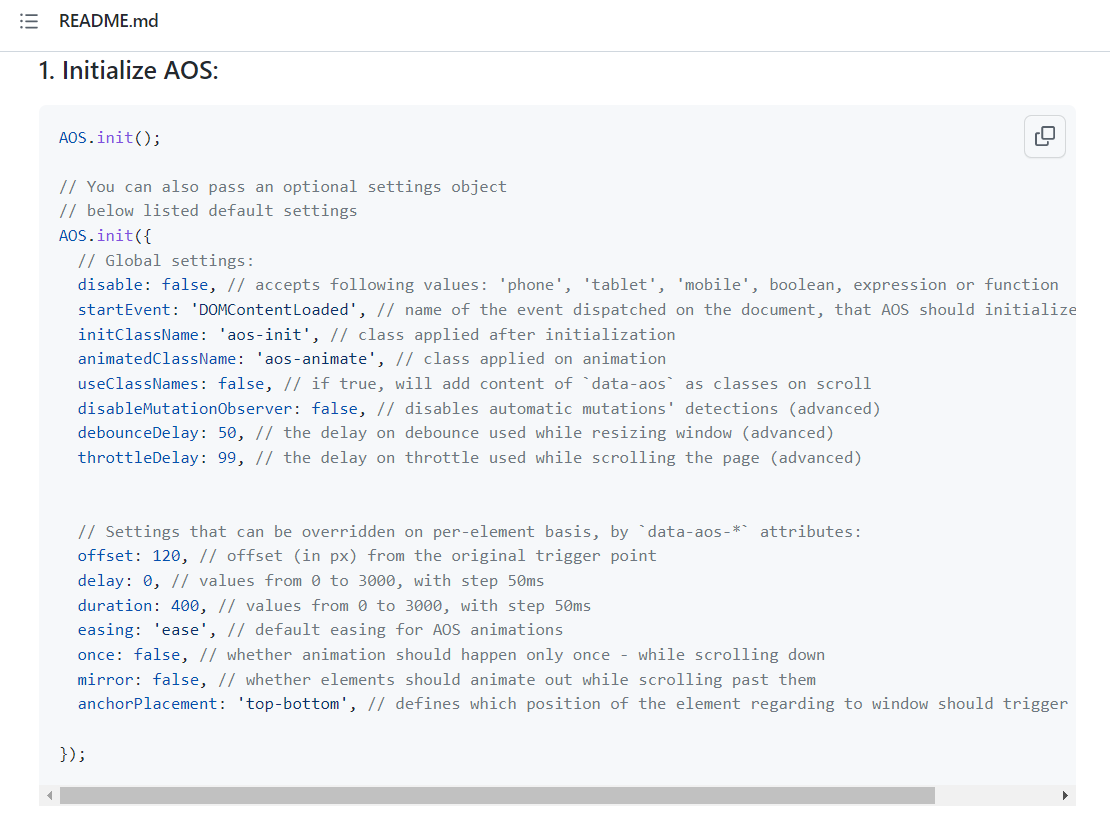
Task: Click the 'AOS.init({' line
Action: pyautogui.click(x=105, y=236)
